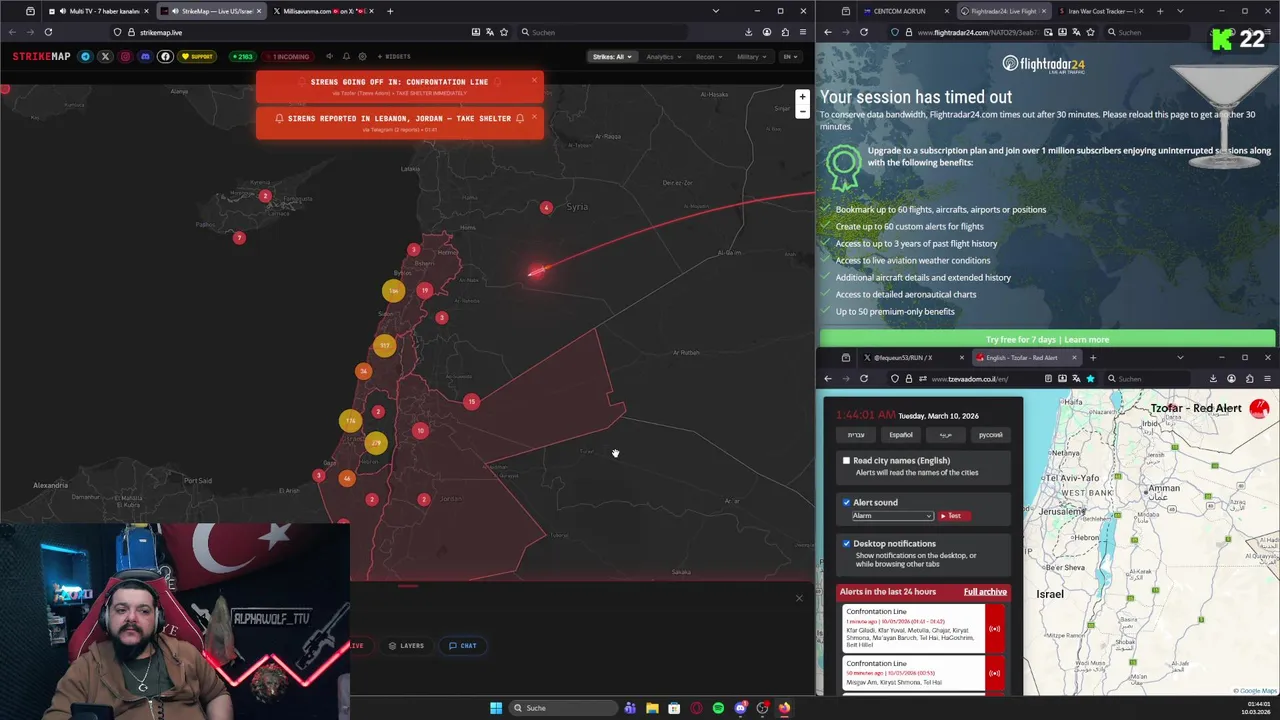This screenshot has height=720, width=1280.
Task: Zoom in on the StrikeMap map
Action: [802, 97]
